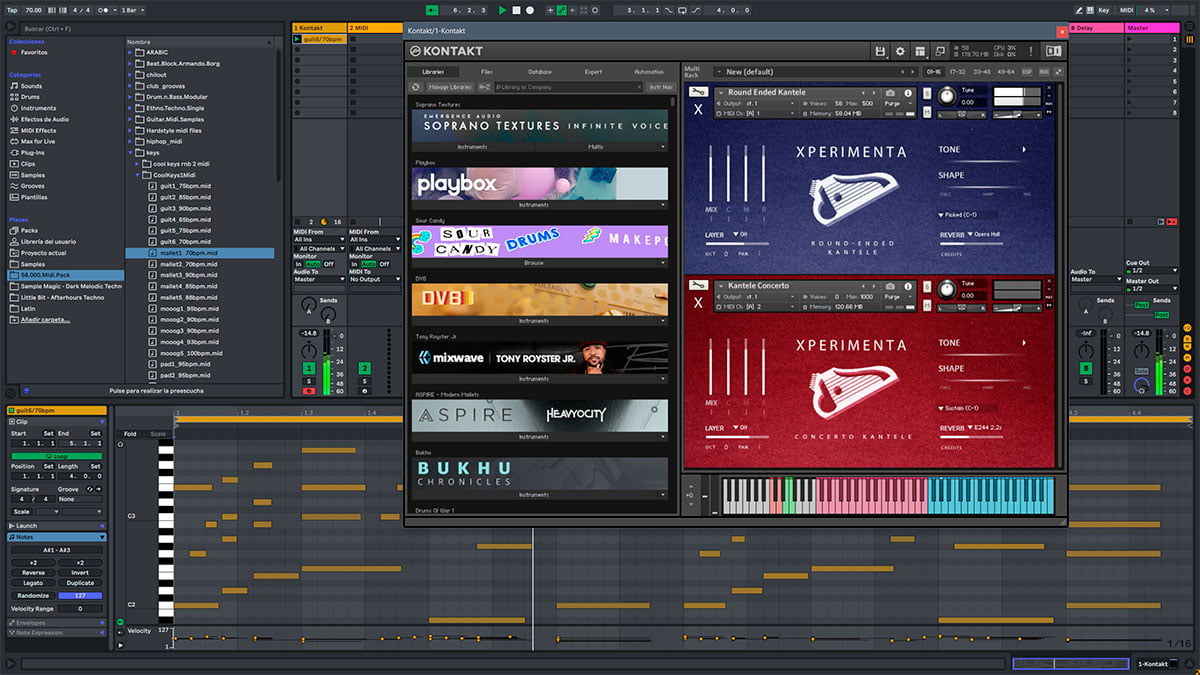Open track 2 MIDI To No Output dropdown
This screenshot has height=675, width=1200.
[x=375, y=279]
